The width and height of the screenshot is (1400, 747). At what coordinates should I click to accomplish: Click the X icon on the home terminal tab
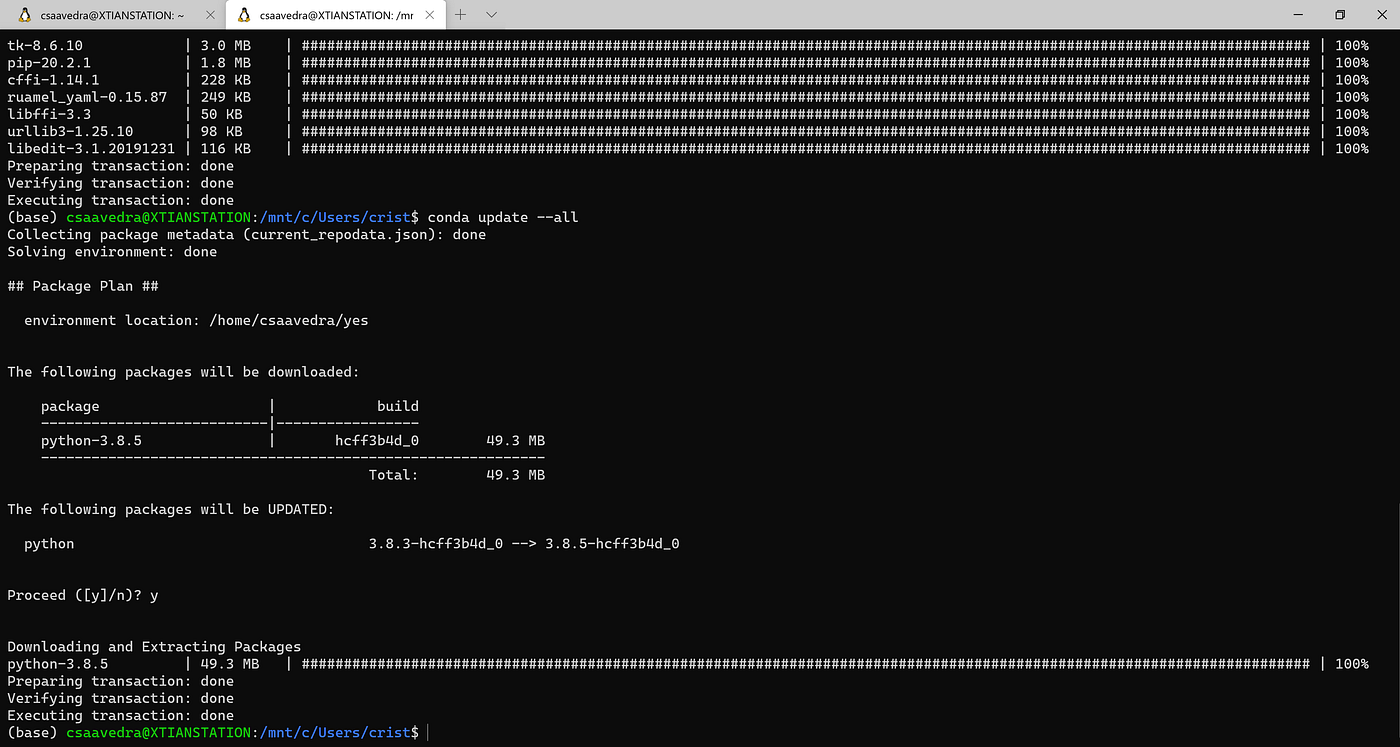pos(209,15)
